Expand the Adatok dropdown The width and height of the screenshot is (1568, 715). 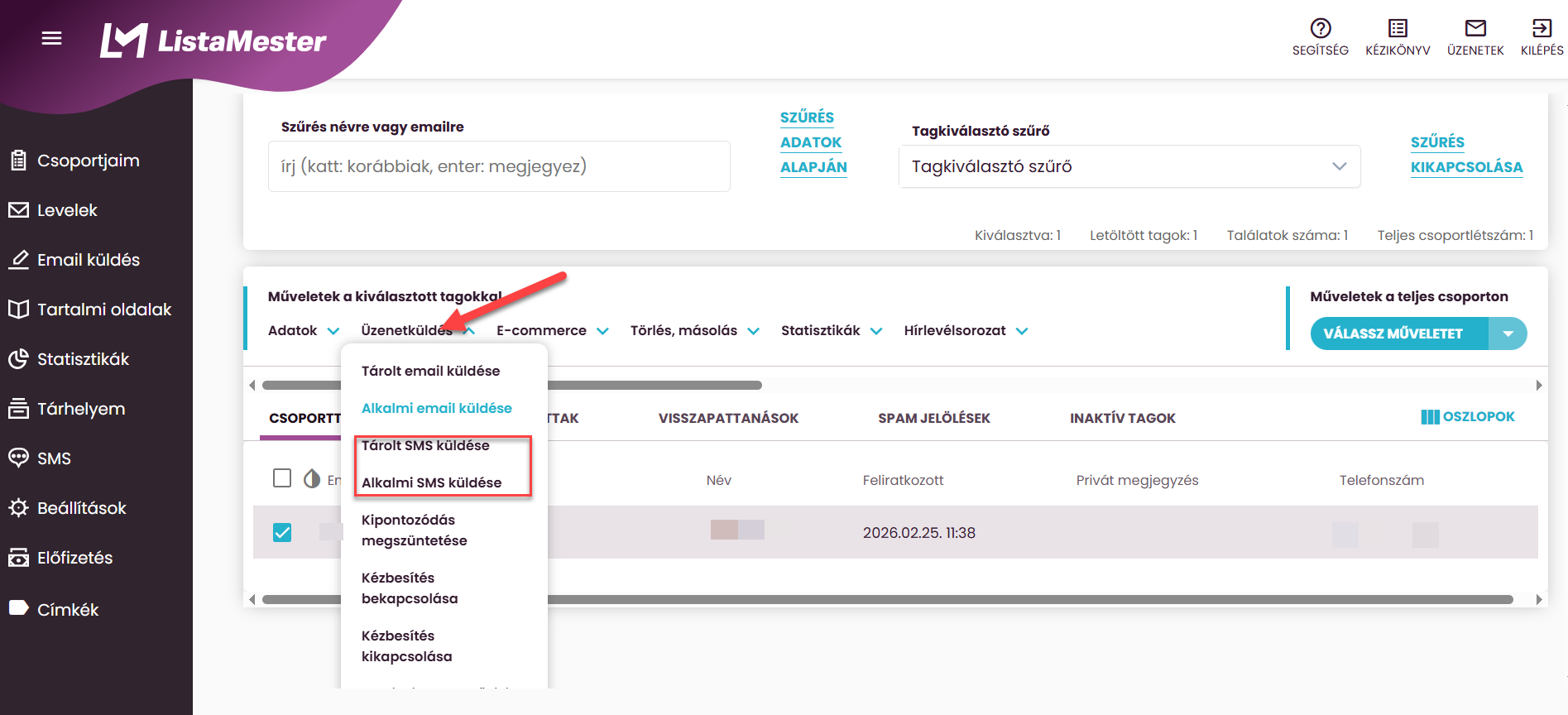click(x=304, y=330)
